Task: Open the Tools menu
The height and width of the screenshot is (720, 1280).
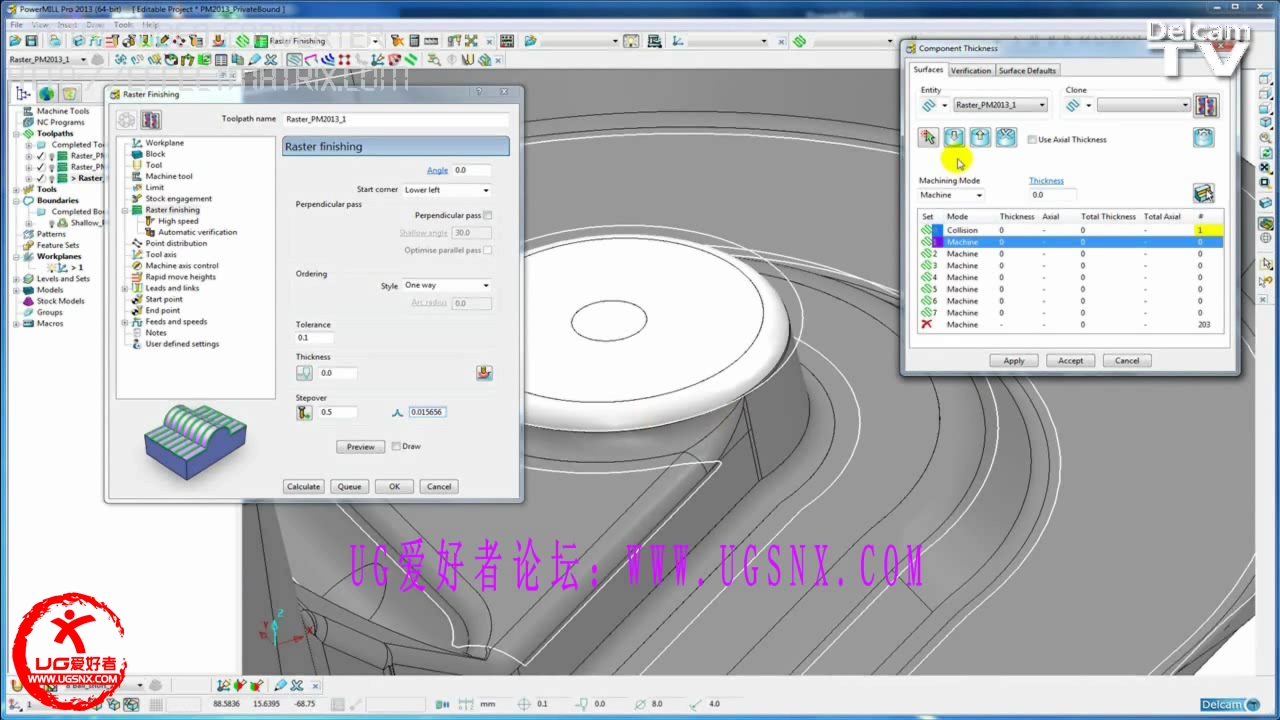Action: click(x=124, y=24)
